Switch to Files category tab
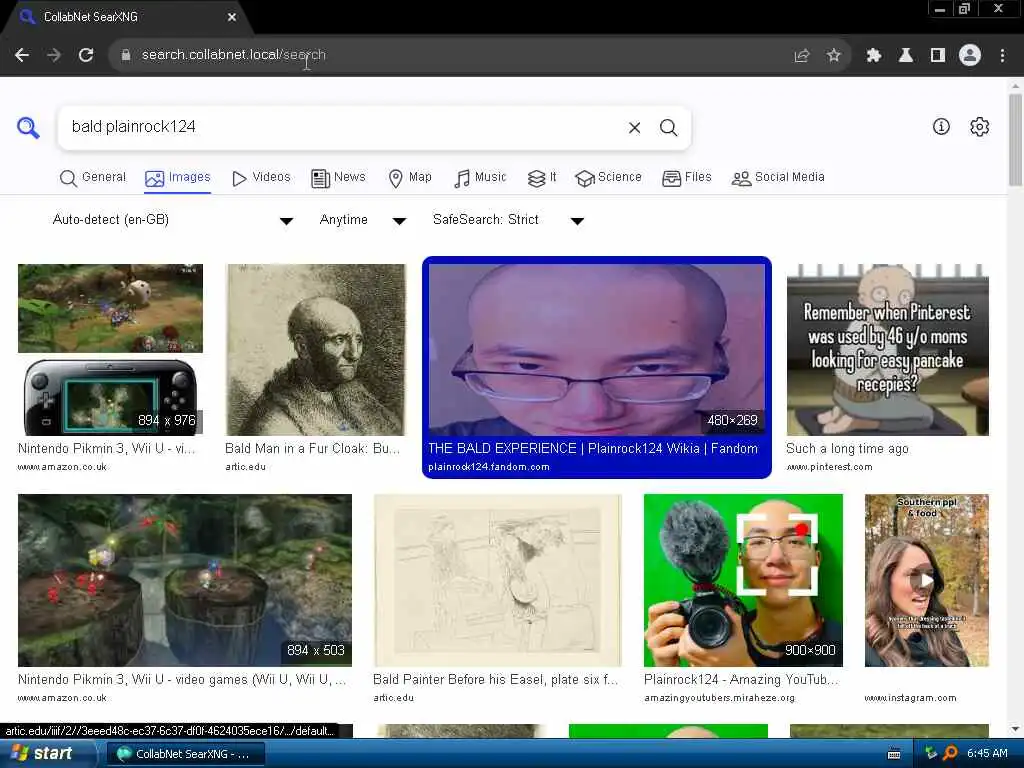Image resolution: width=1024 pixels, height=768 pixels. (x=686, y=178)
